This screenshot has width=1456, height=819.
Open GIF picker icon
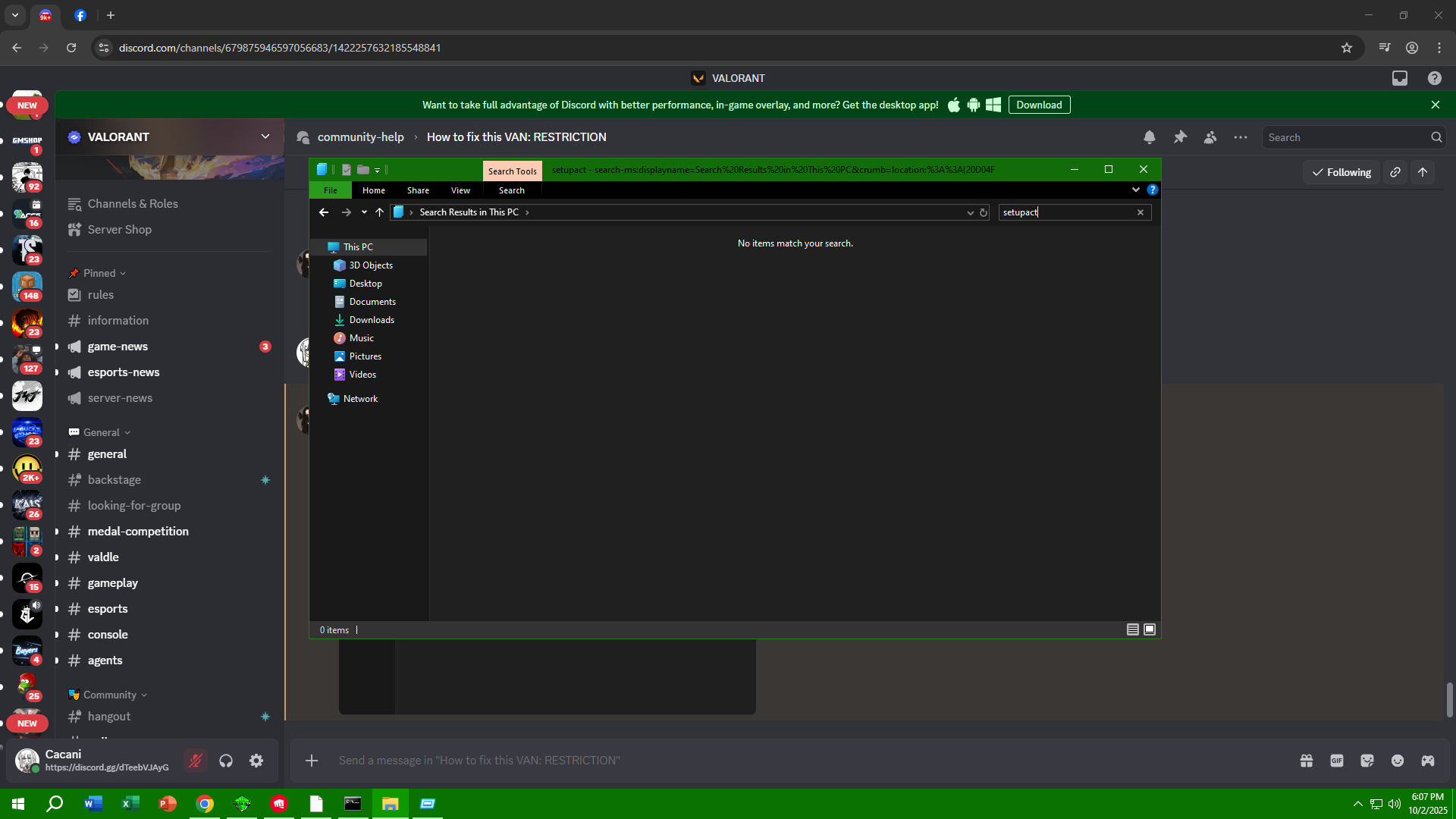[1337, 761]
